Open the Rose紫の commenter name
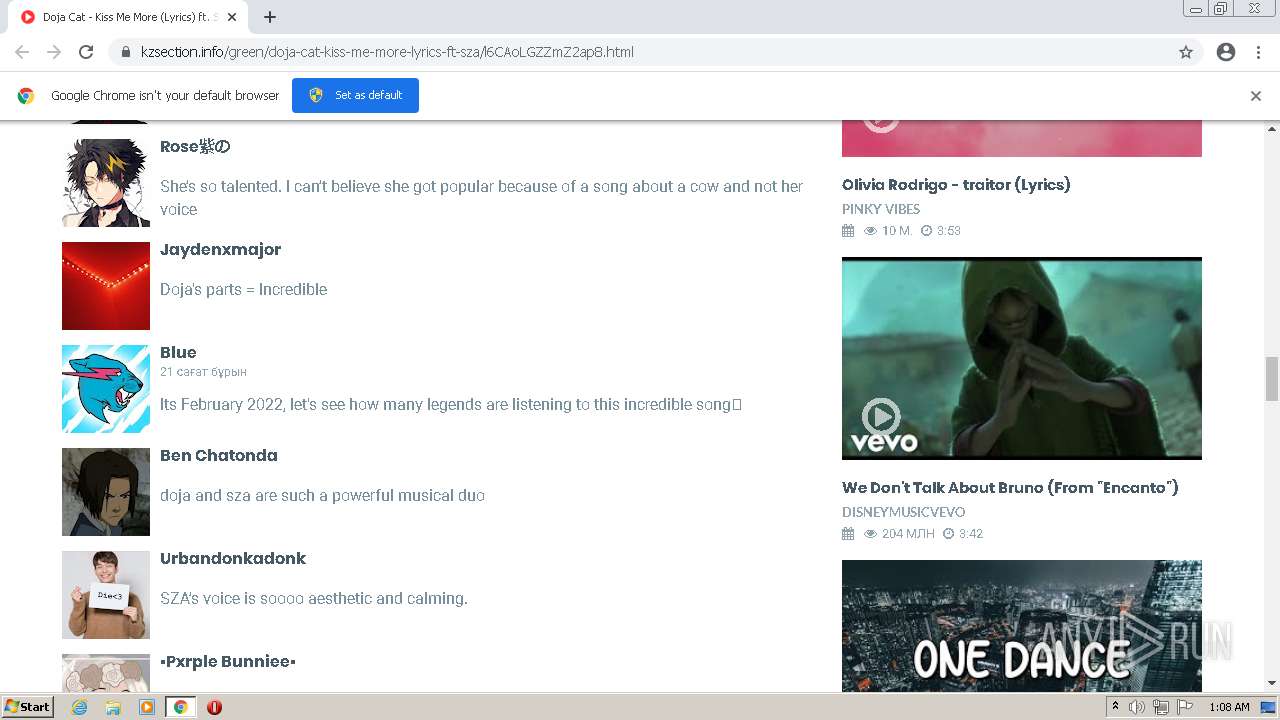This screenshot has width=1280, height=720. [195, 146]
